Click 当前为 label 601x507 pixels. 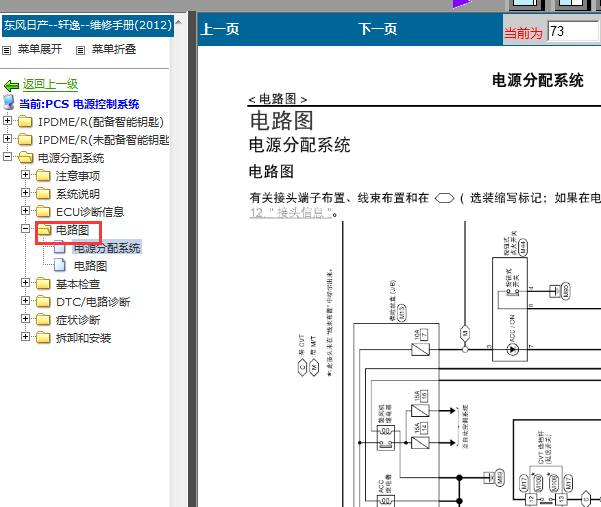[523, 33]
